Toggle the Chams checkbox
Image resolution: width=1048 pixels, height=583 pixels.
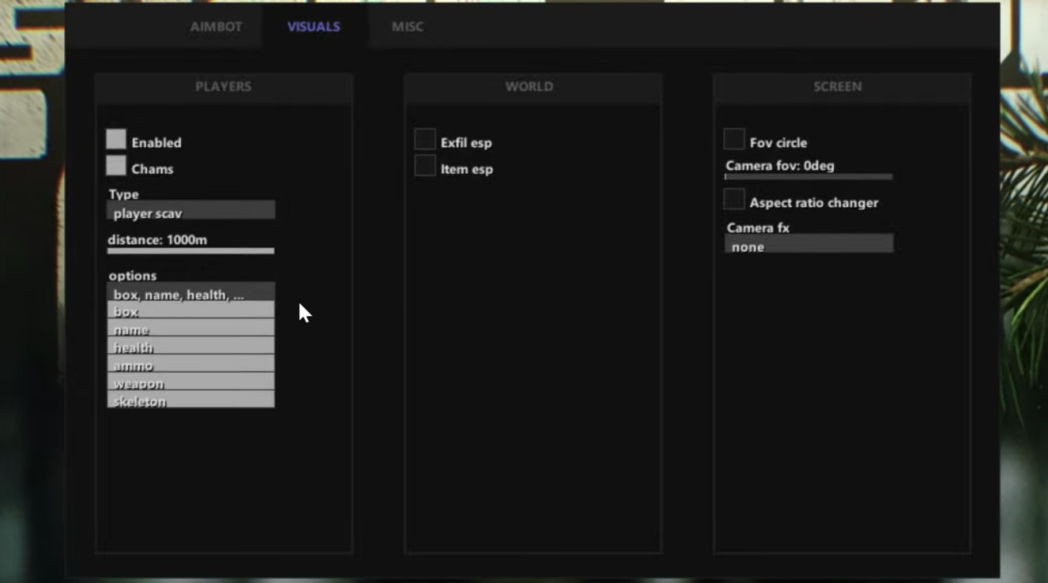(117, 166)
